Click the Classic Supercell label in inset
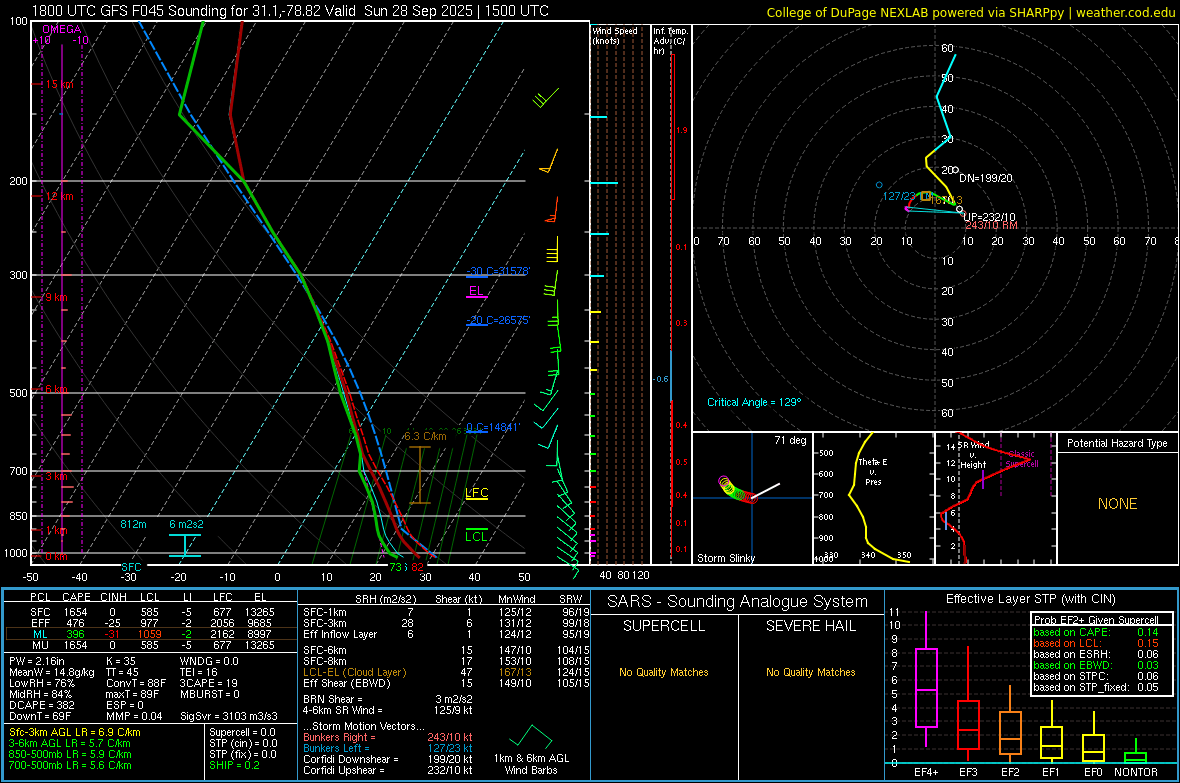 click(1022, 459)
